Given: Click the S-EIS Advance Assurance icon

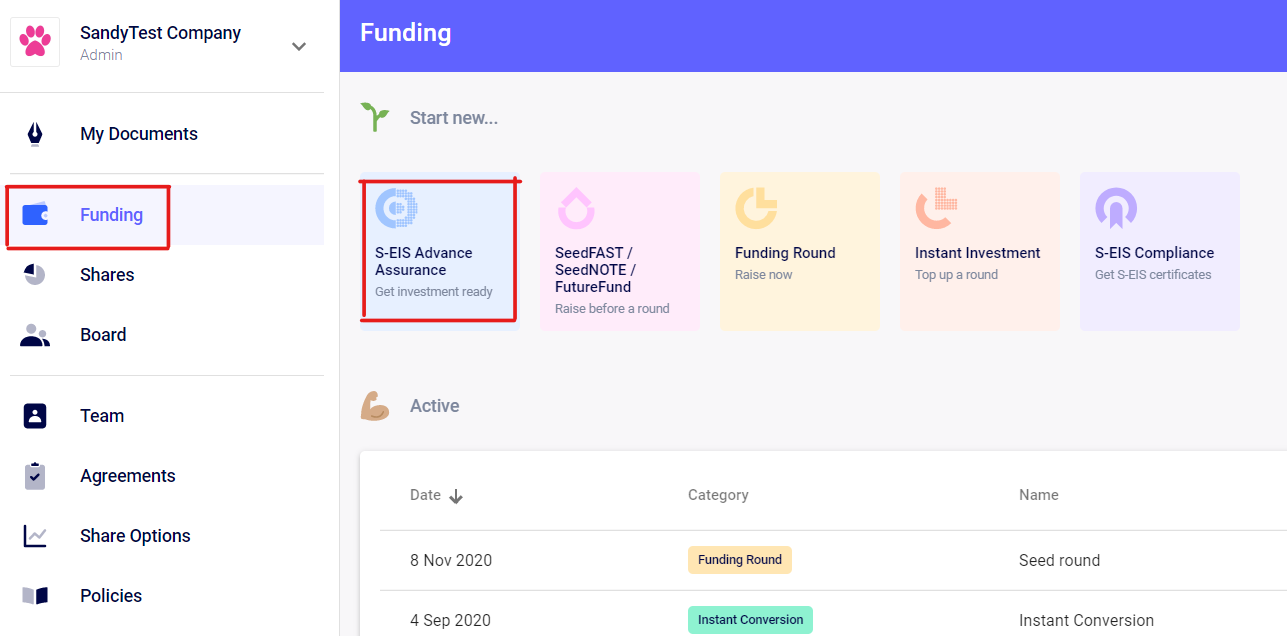Looking at the screenshot, I should tap(396, 208).
